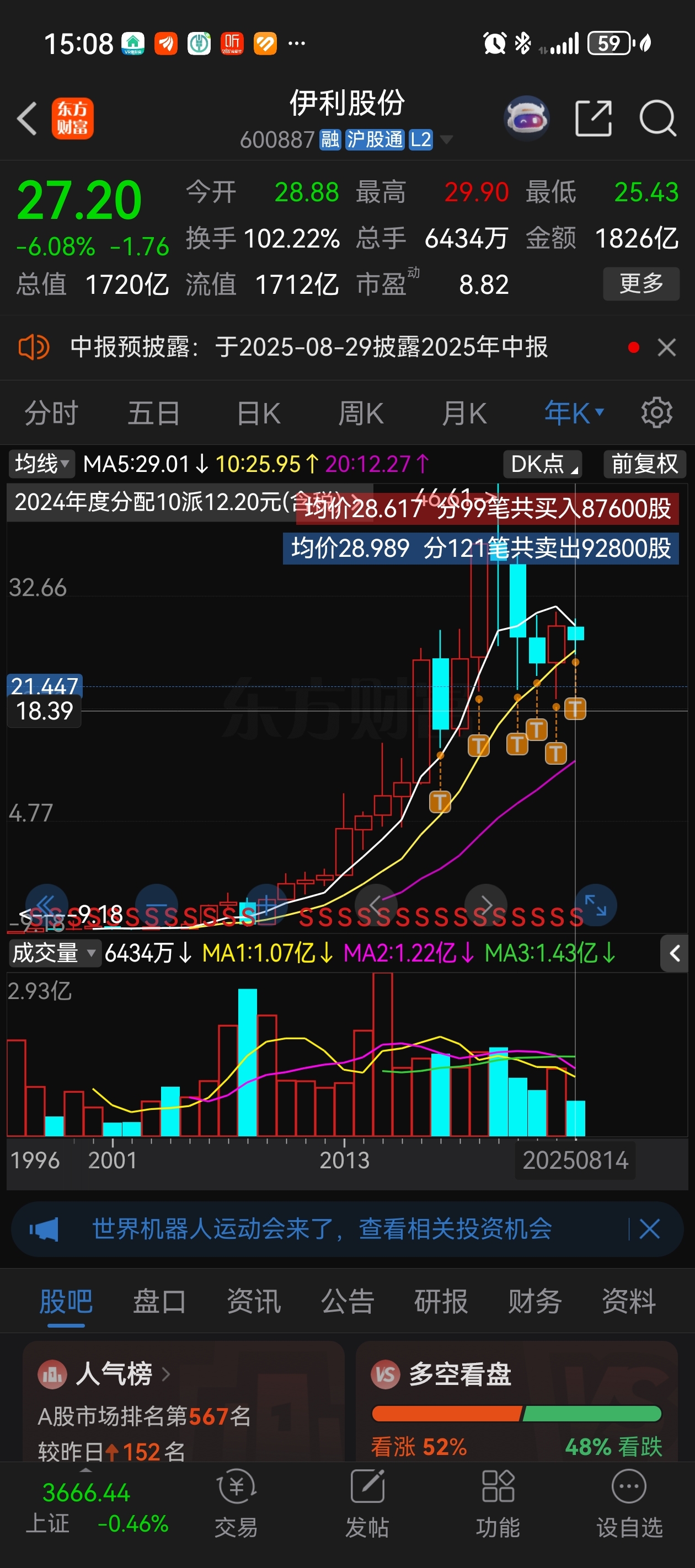Tap the 27.20 current price
Viewport: 695px width, 1568px height.
pos(79,201)
